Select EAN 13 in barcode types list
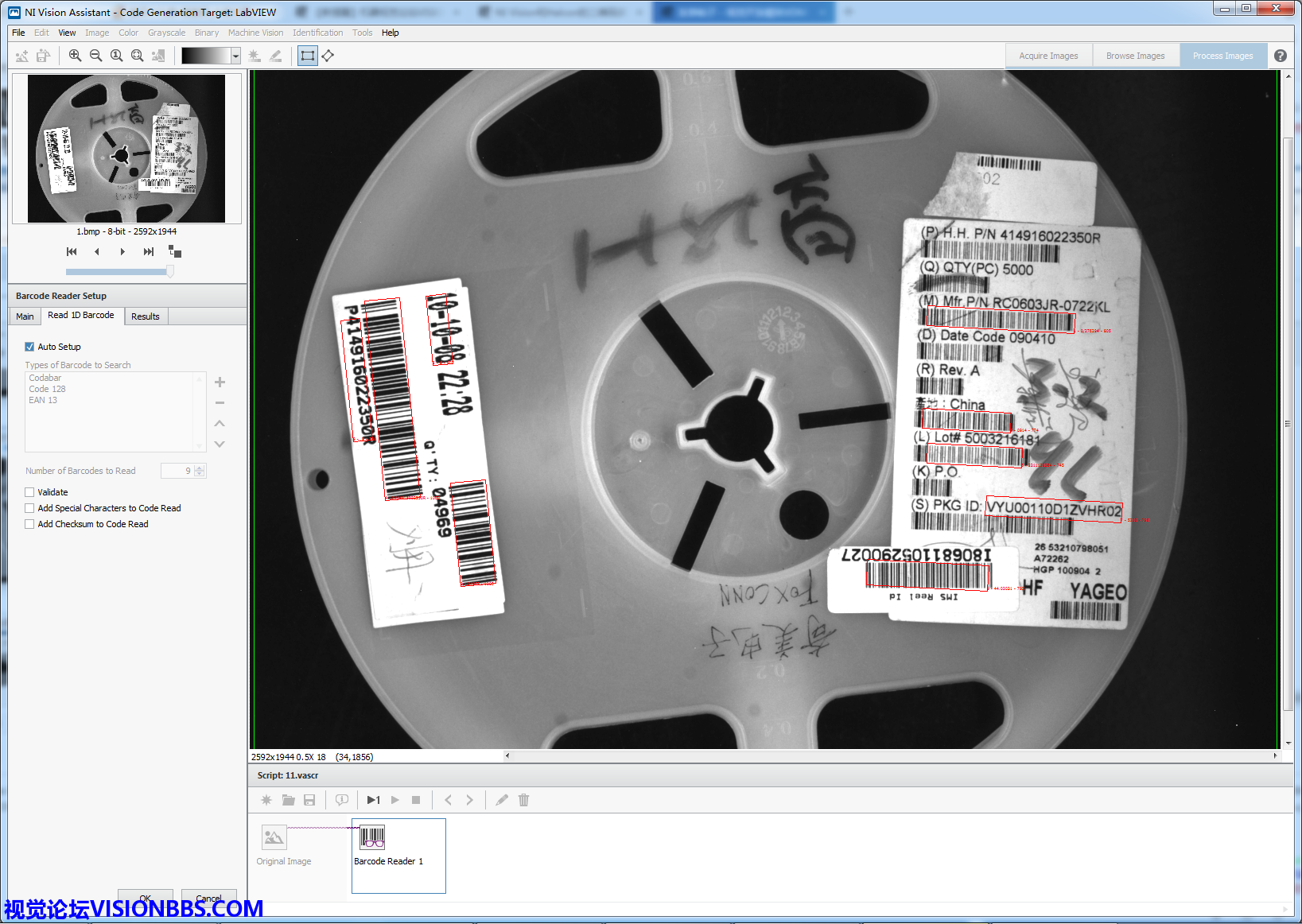 (x=43, y=400)
